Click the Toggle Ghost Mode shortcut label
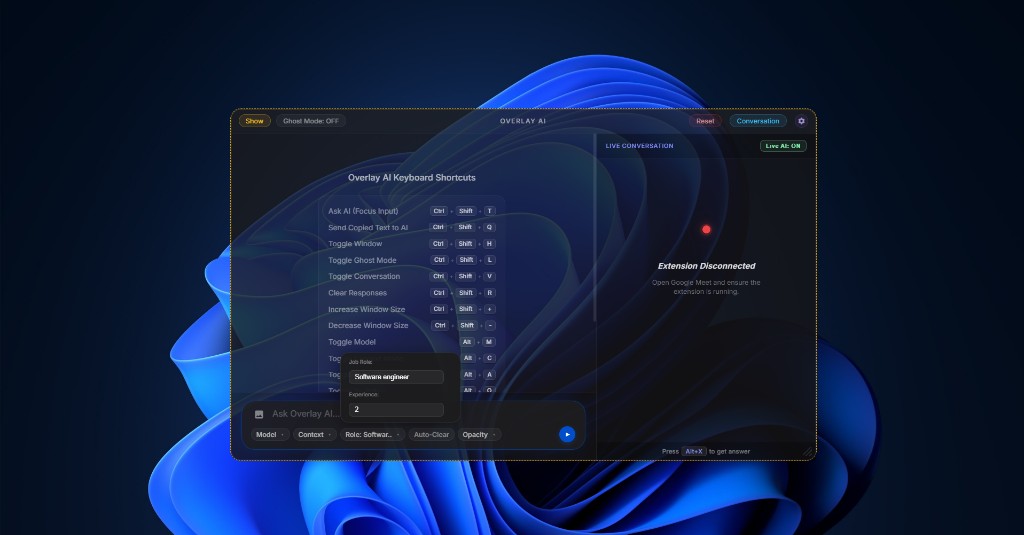The image size is (1024, 535). tap(362, 260)
